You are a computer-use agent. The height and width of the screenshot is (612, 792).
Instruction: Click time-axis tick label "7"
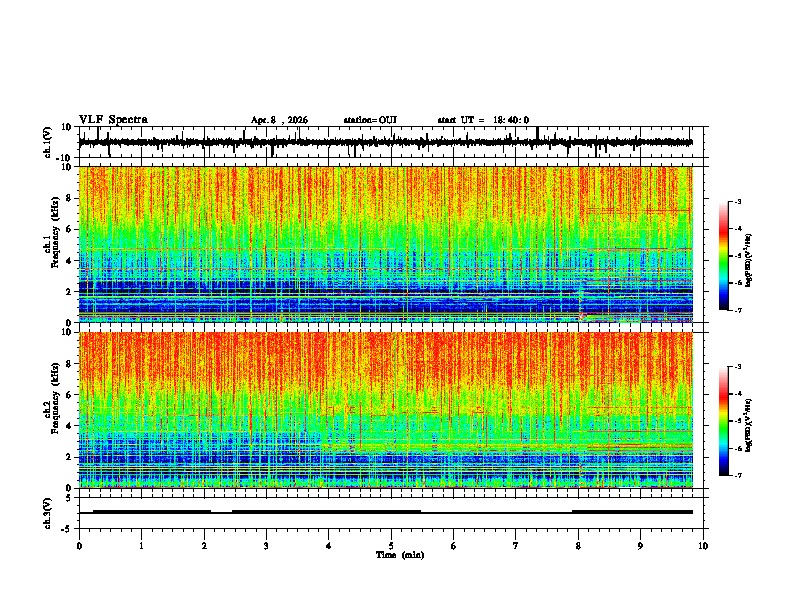click(516, 546)
